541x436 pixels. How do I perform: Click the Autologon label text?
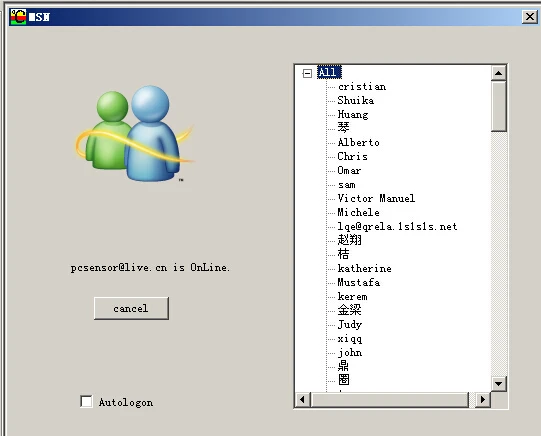126,403
